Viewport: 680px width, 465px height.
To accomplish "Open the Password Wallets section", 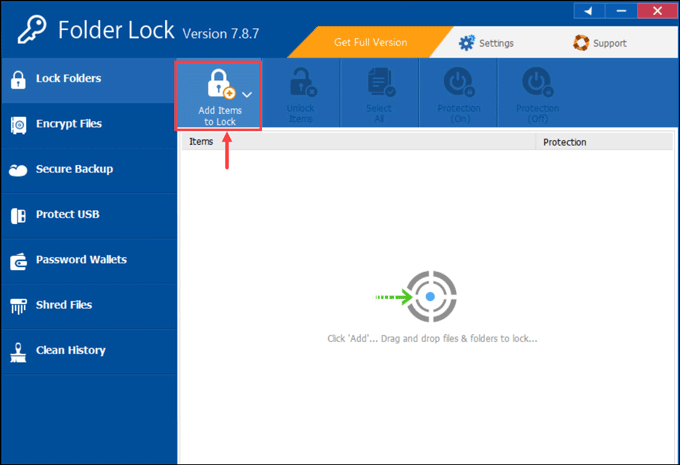I will [88, 261].
